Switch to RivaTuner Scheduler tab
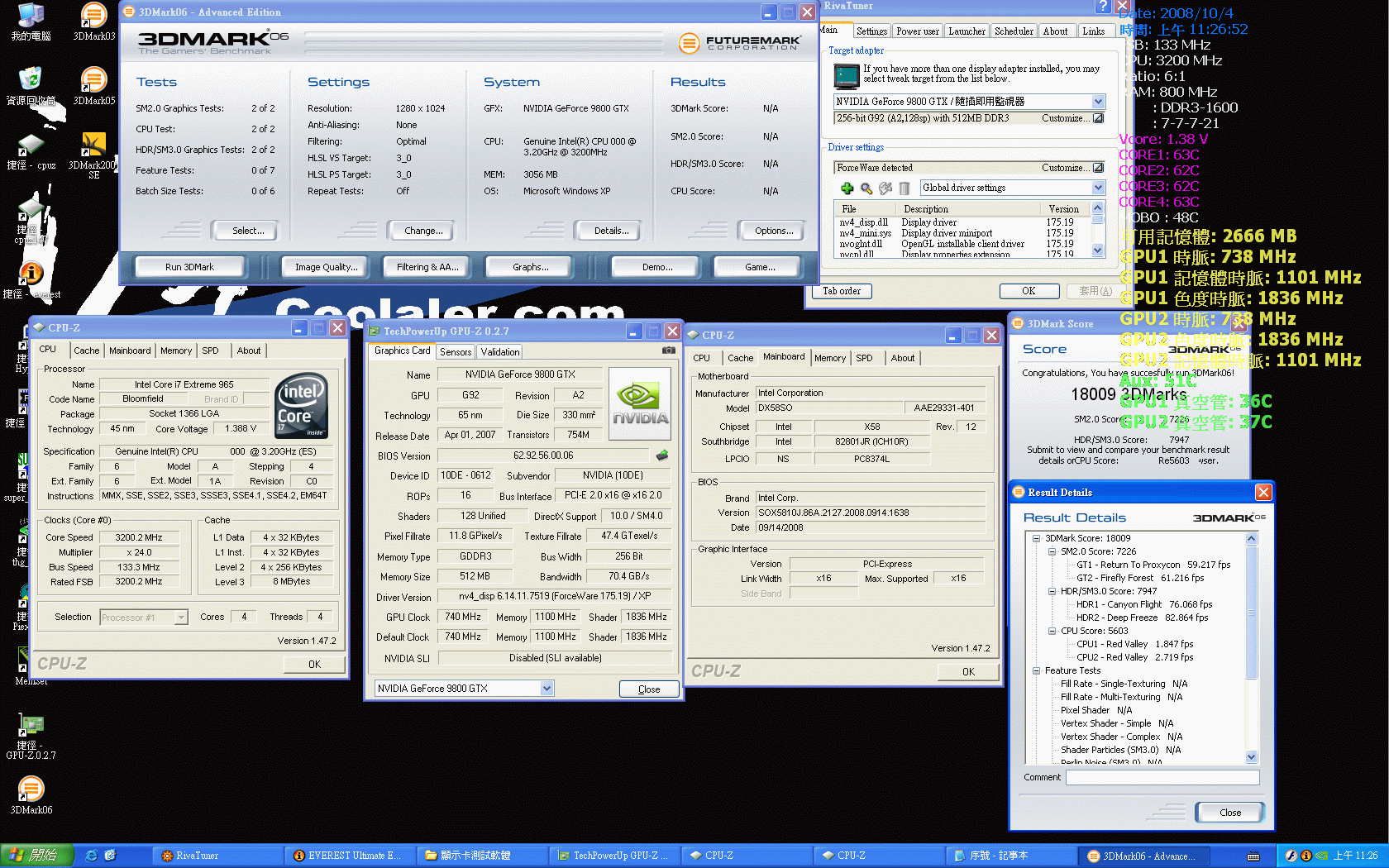 click(x=1014, y=31)
